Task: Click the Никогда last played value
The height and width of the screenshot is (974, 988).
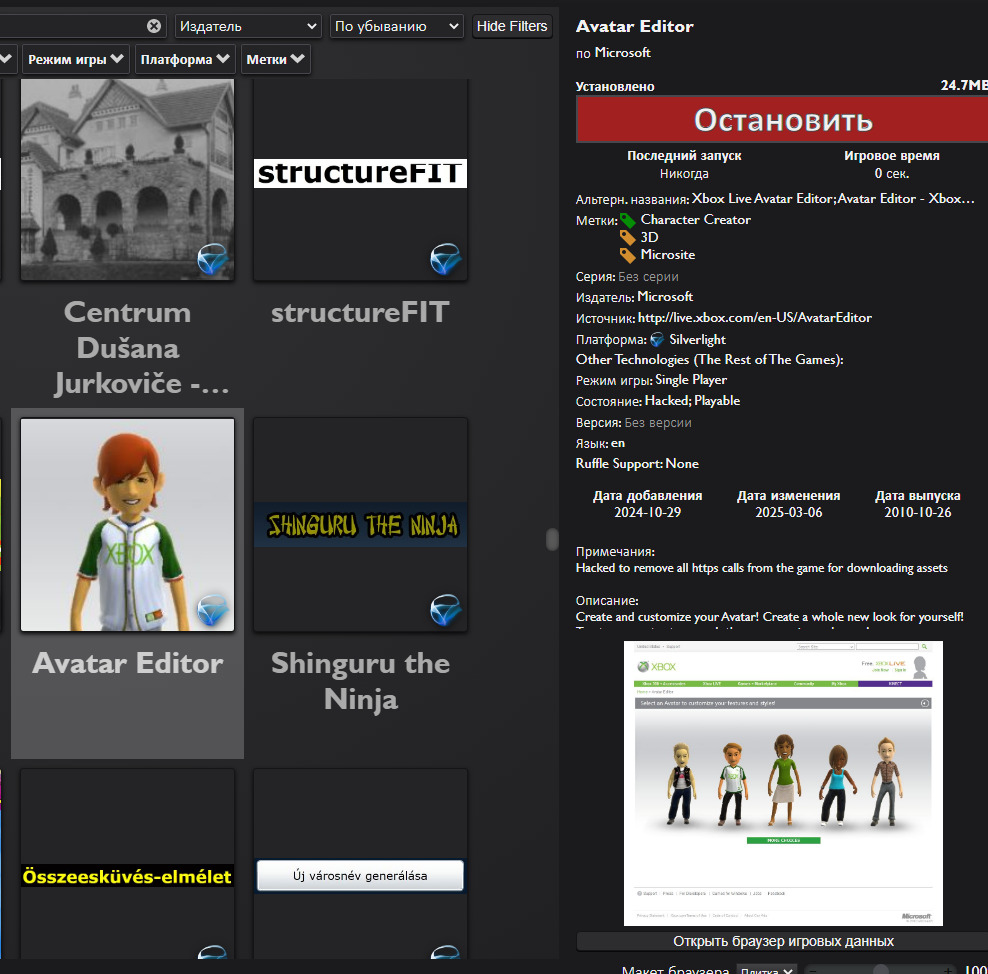Action: click(x=684, y=173)
